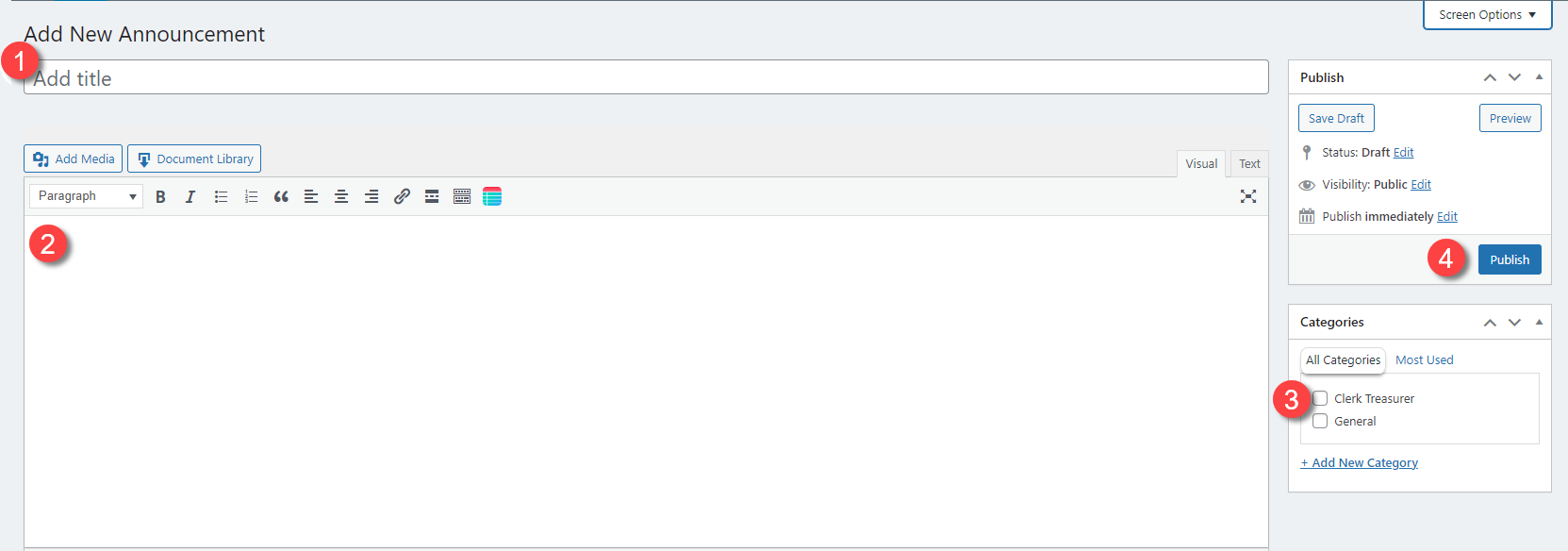Image resolution: width=1568 pixels, height=551 pixels.
Task: Center align the text
Action: pos(341,196)
